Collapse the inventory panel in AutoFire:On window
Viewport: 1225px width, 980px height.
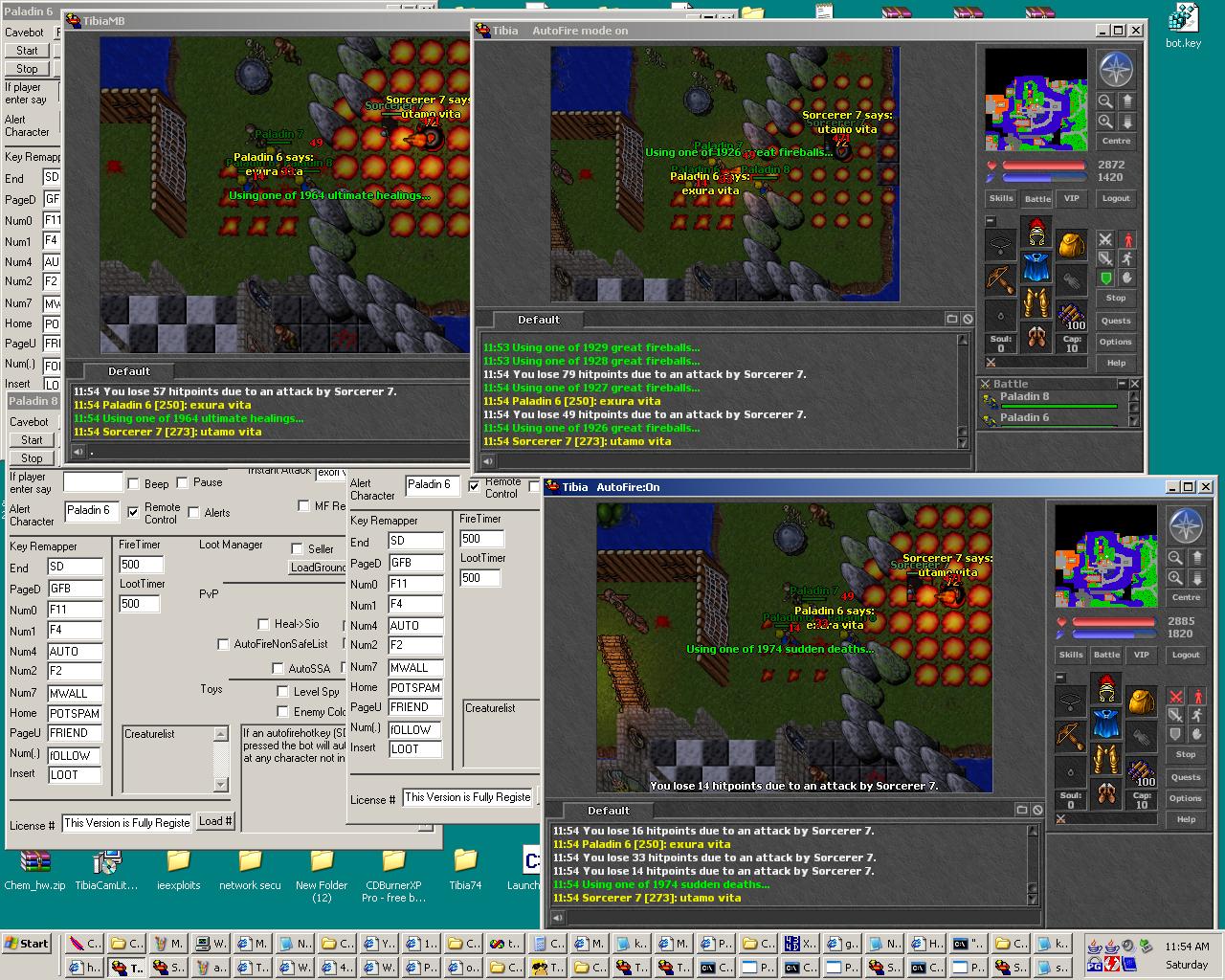click(1059, 678)
